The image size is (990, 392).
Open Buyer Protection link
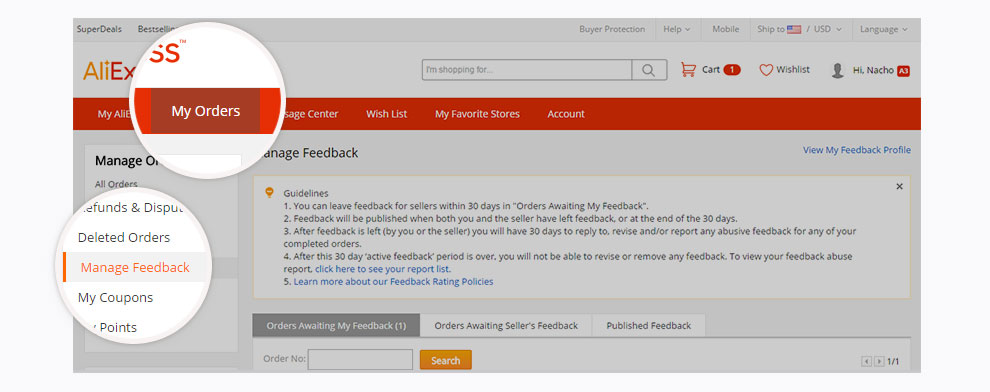[612, 29]
